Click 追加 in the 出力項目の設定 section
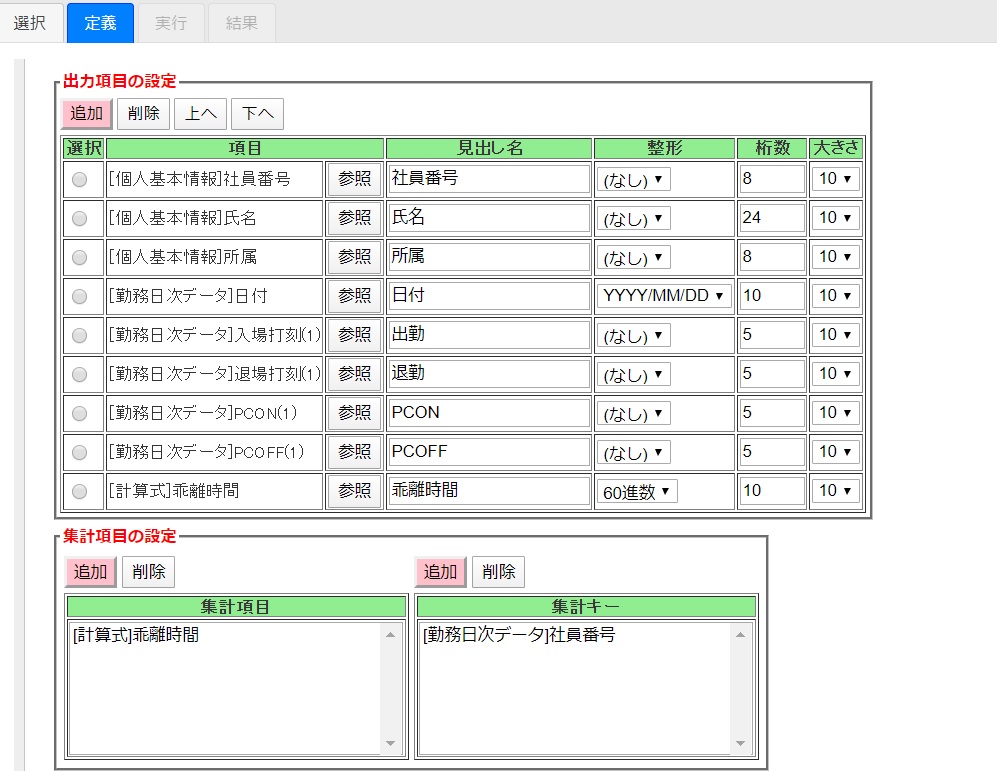Image resolution: width=997 pixels, height=771 pixels. (x=87, y=114)
